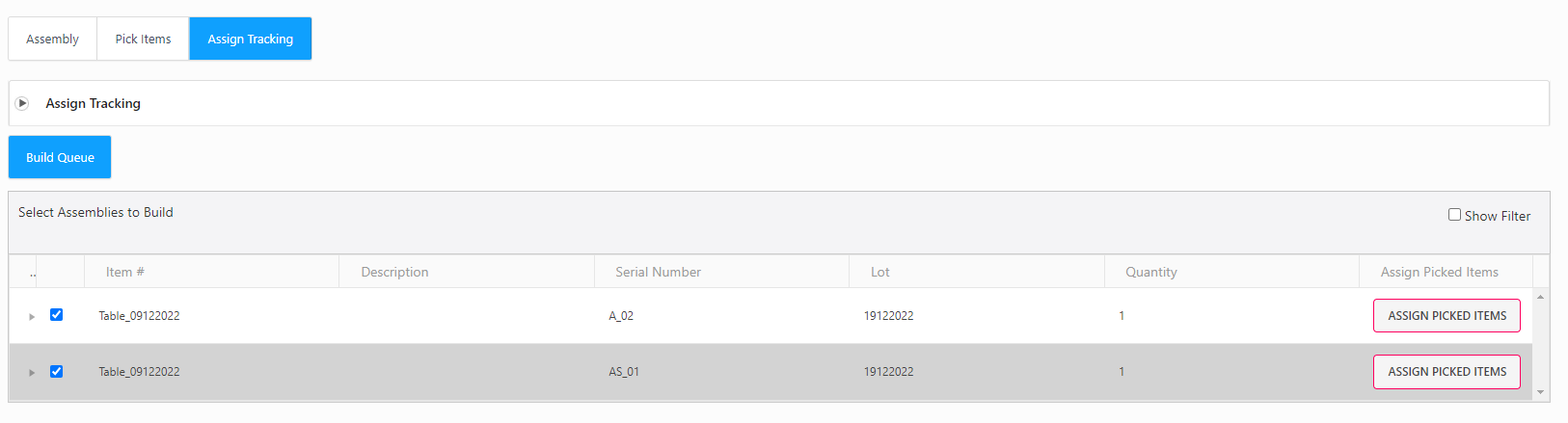Click the grid scrollbar down arrow

1540,392
